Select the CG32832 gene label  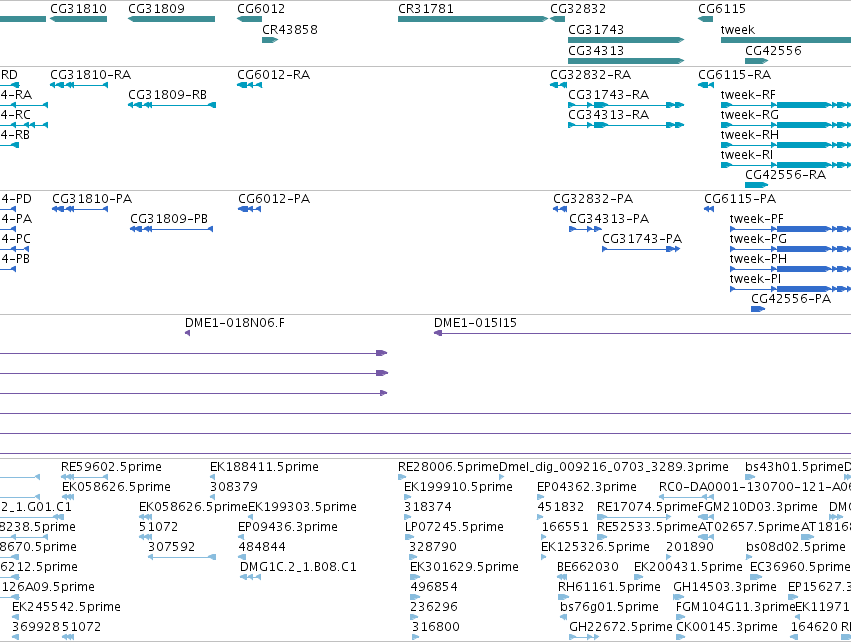578,9
